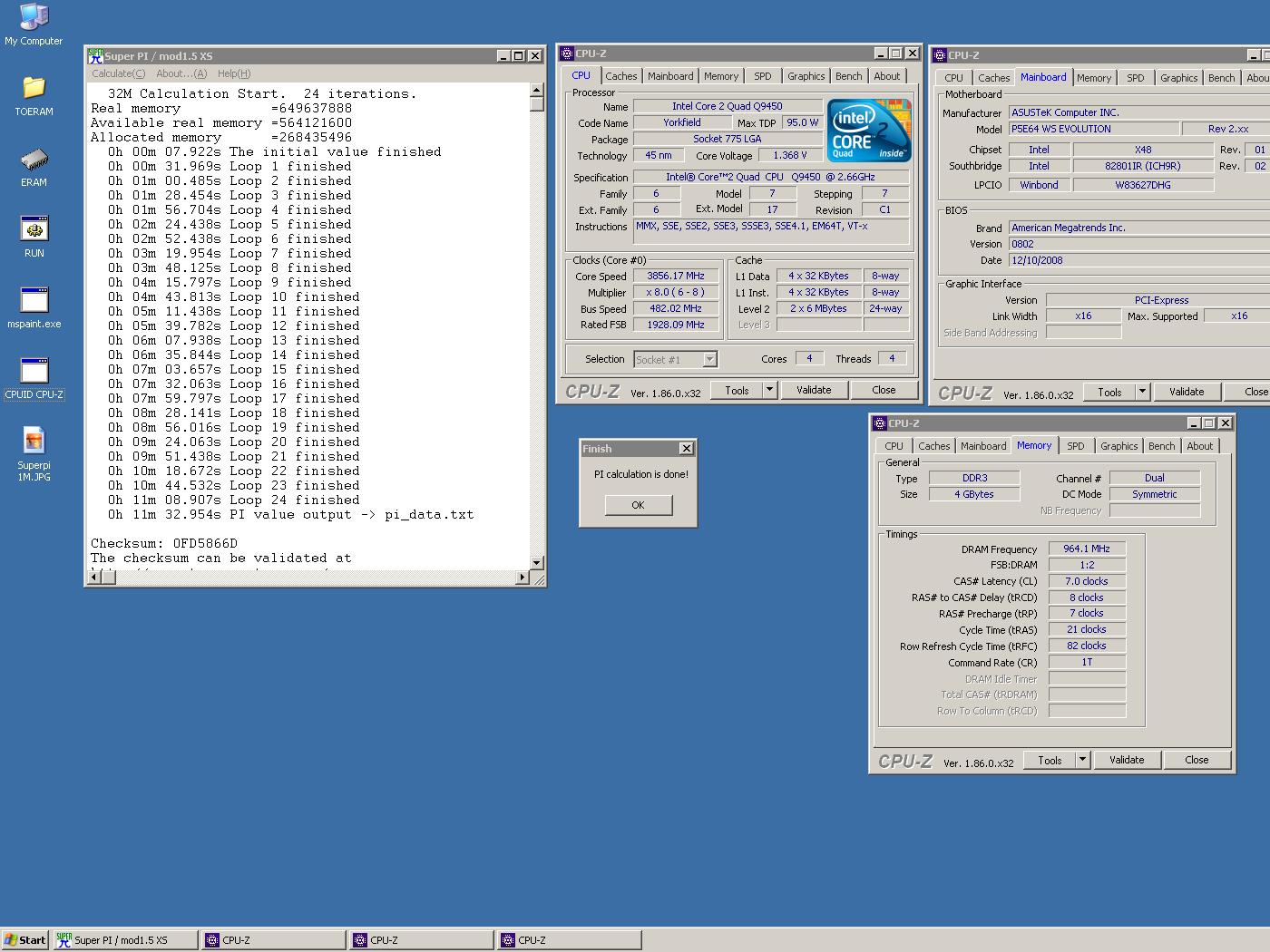Open About menu in Super PI

click(181, 73)
